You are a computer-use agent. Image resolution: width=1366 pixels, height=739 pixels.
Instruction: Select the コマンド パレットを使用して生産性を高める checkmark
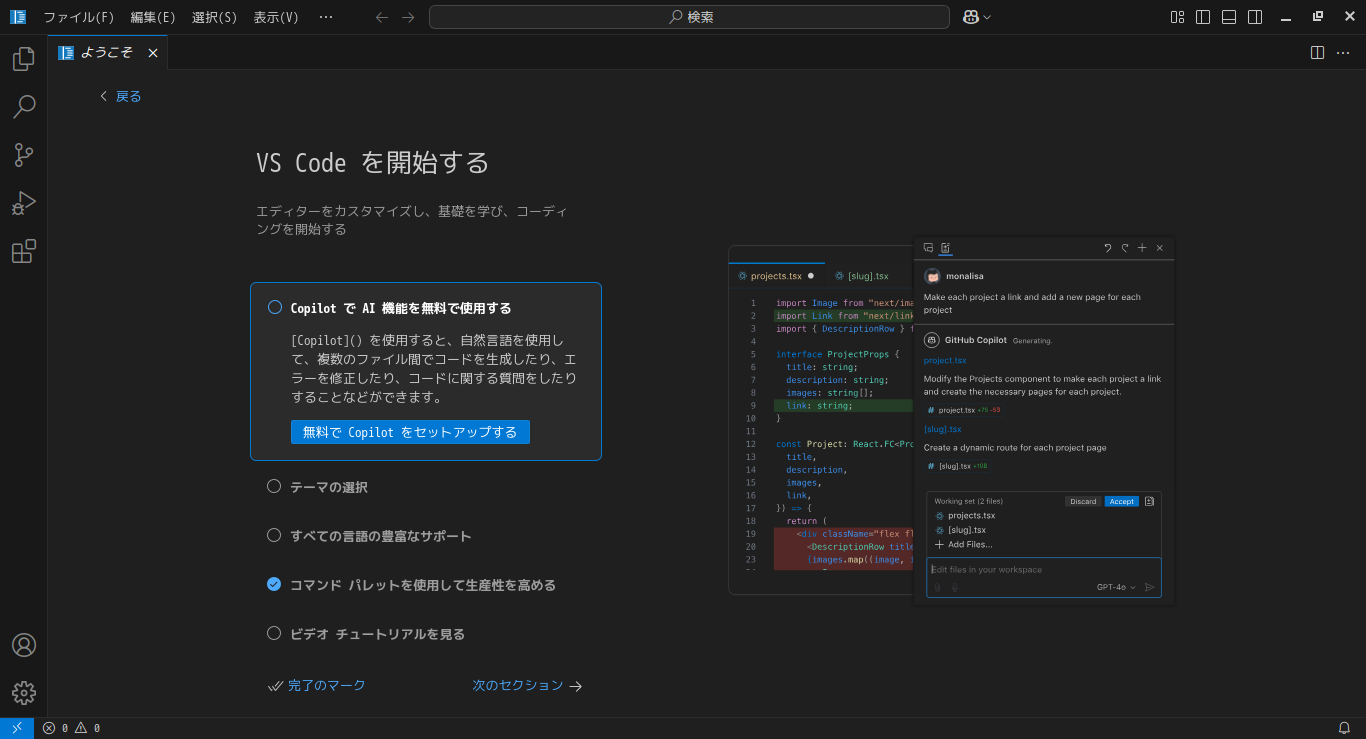(274, 584)
